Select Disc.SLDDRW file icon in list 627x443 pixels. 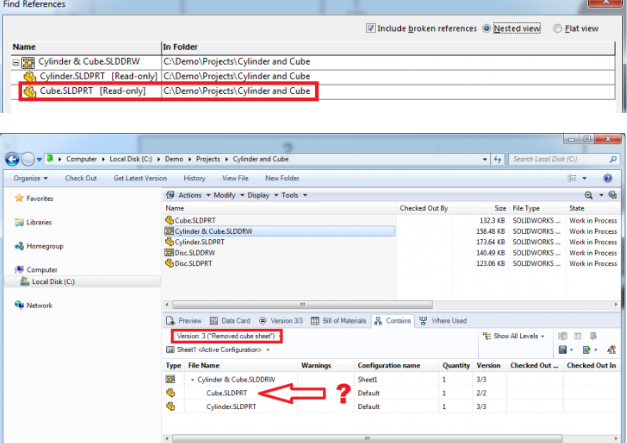pos(169,254)
